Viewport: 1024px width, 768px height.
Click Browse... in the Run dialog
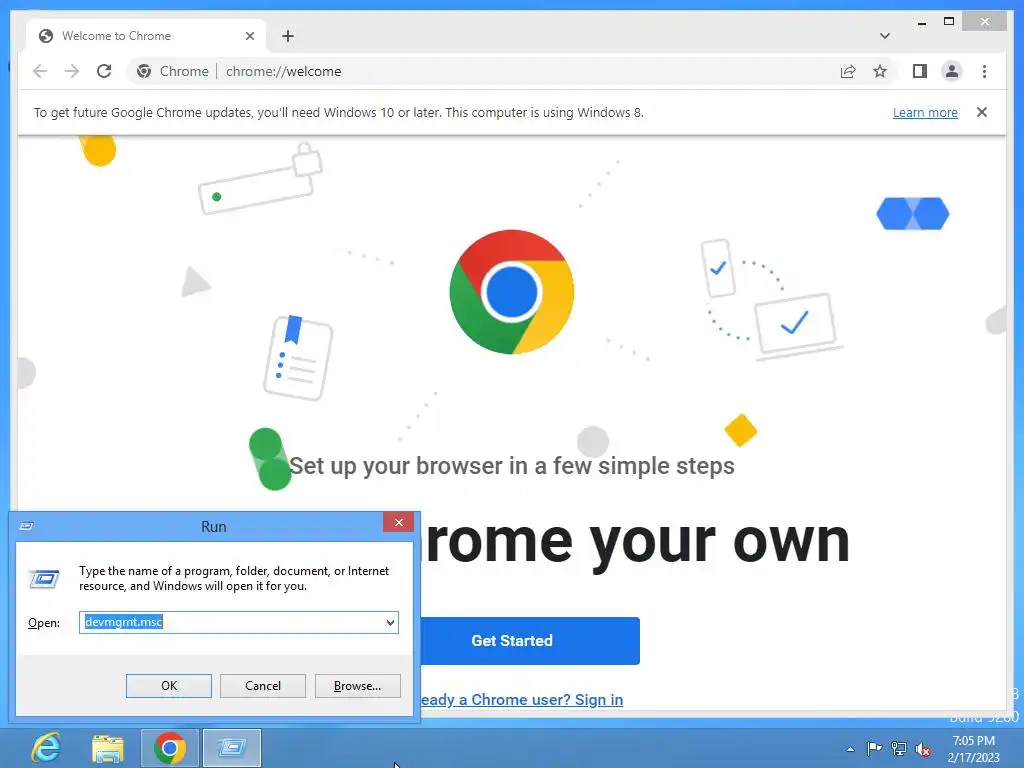(x=357, y=686)
